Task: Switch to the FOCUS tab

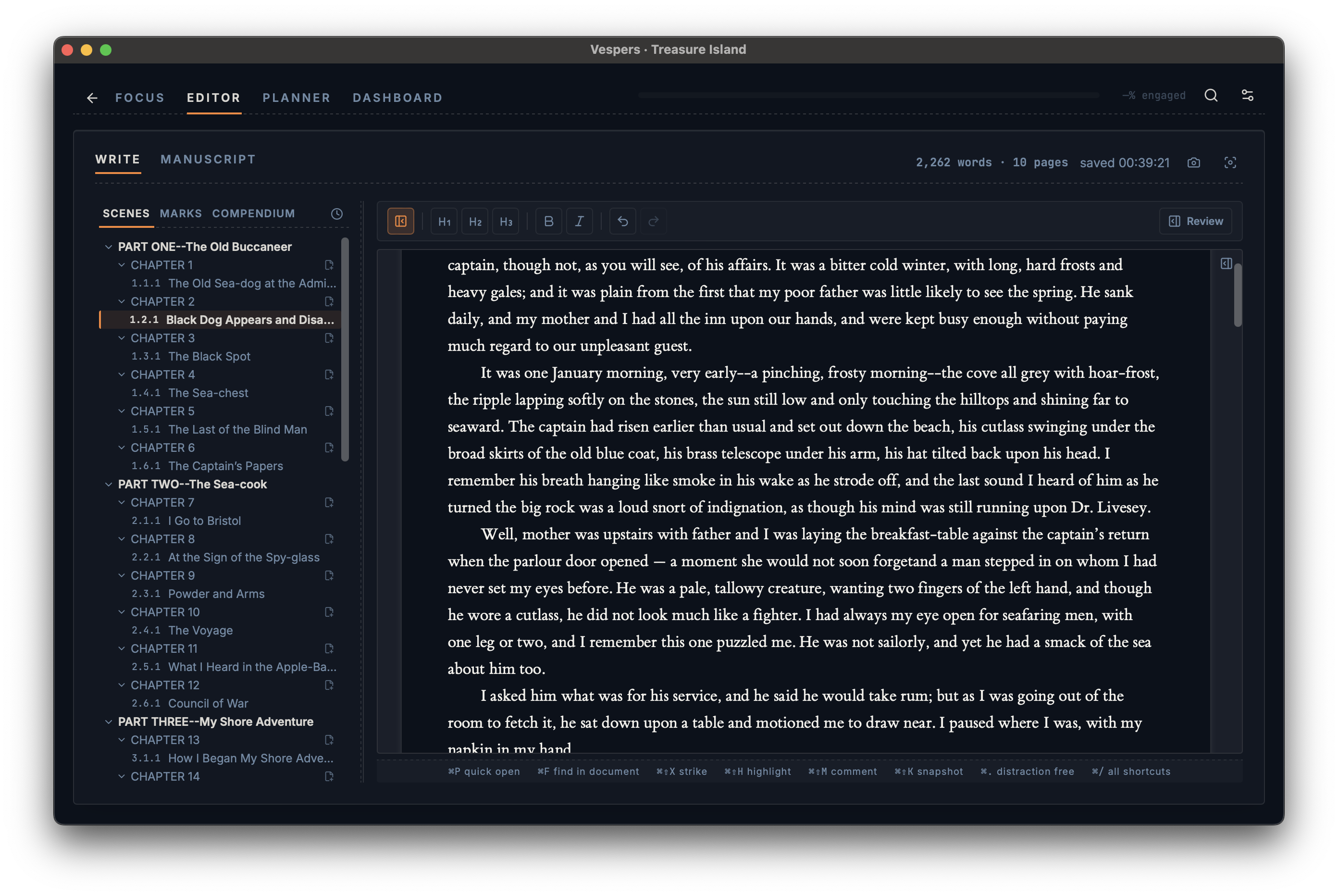Action: [140, 98]
